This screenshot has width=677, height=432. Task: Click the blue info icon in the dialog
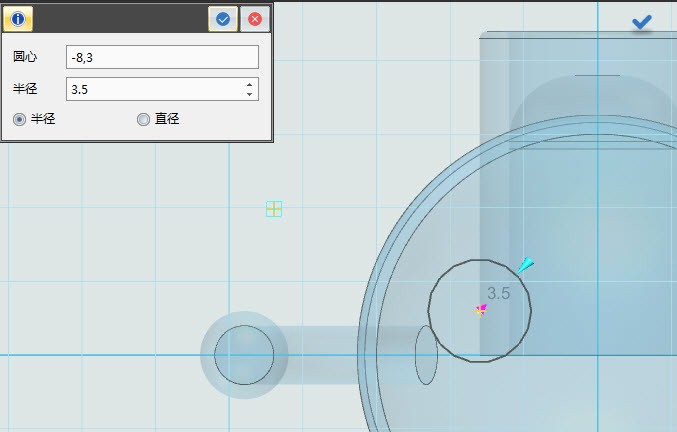coord(18,19)
